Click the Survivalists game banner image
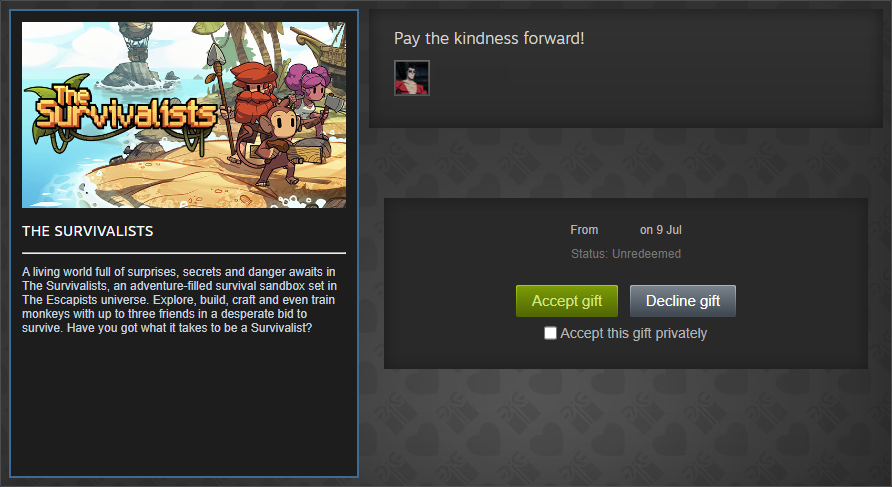892x487 pixels. pyautogui.click(x=184, y=115)
